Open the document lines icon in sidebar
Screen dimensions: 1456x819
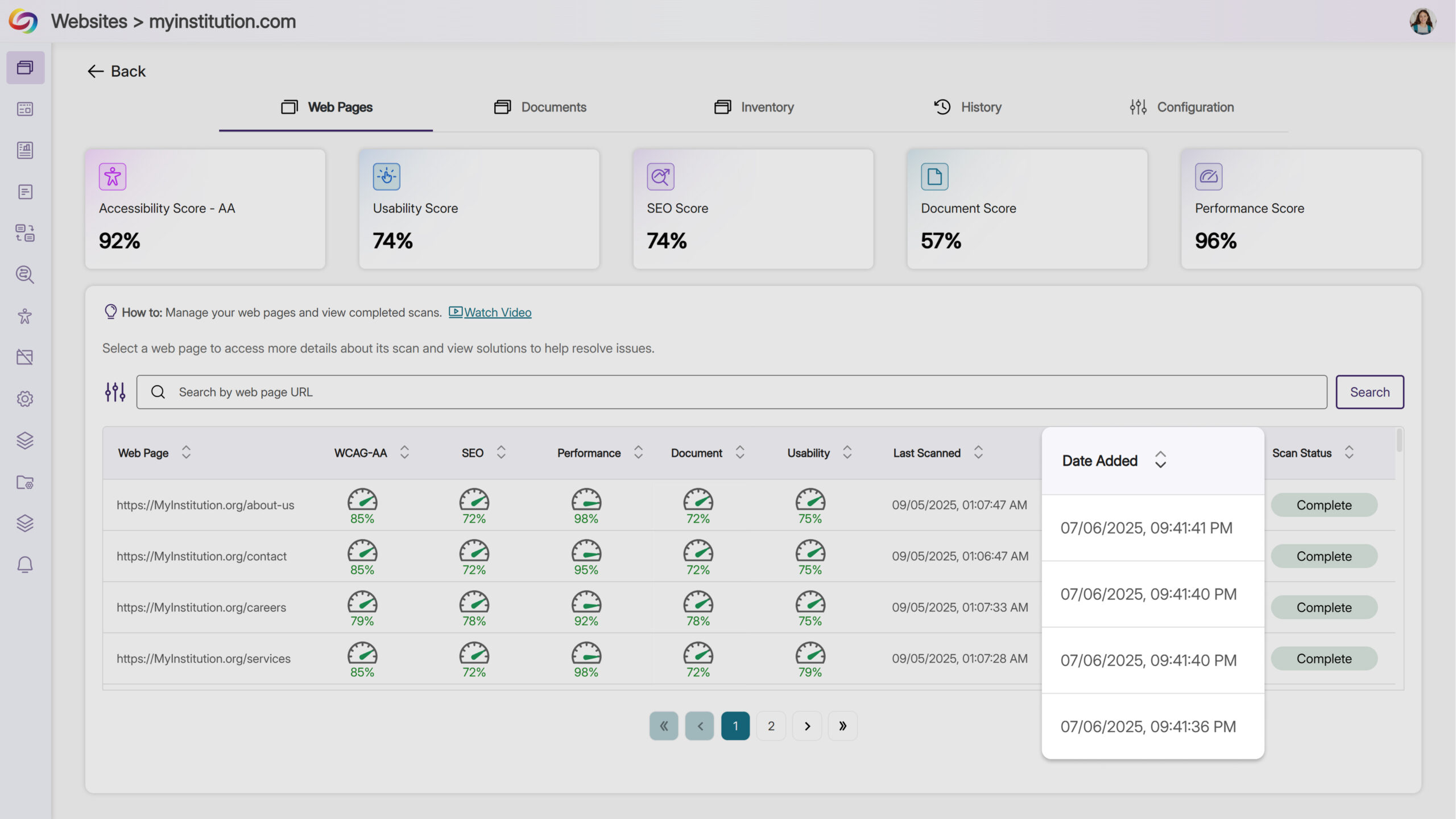point(25,192)
